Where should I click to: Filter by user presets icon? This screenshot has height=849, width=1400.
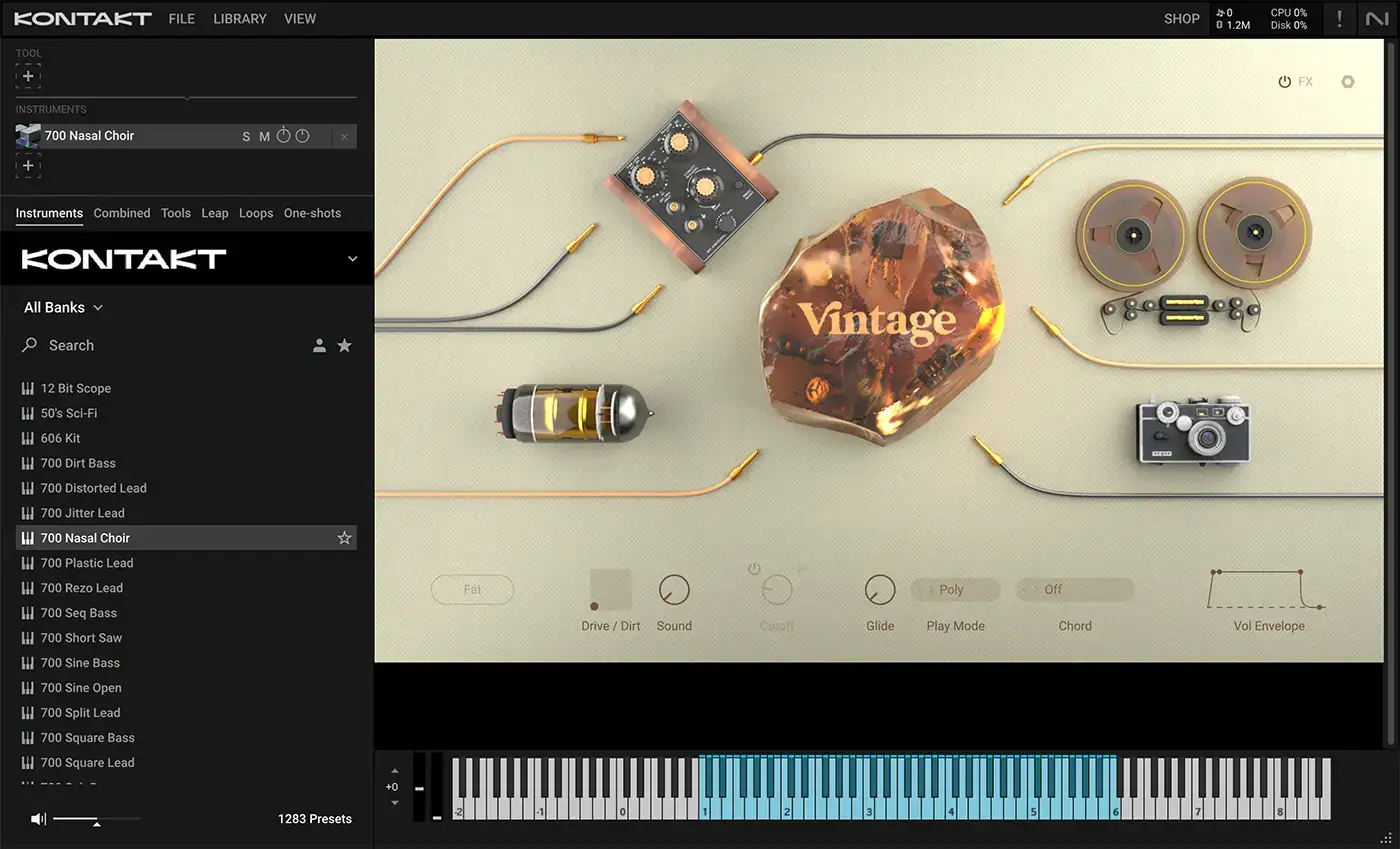click(x=319, y=345)
